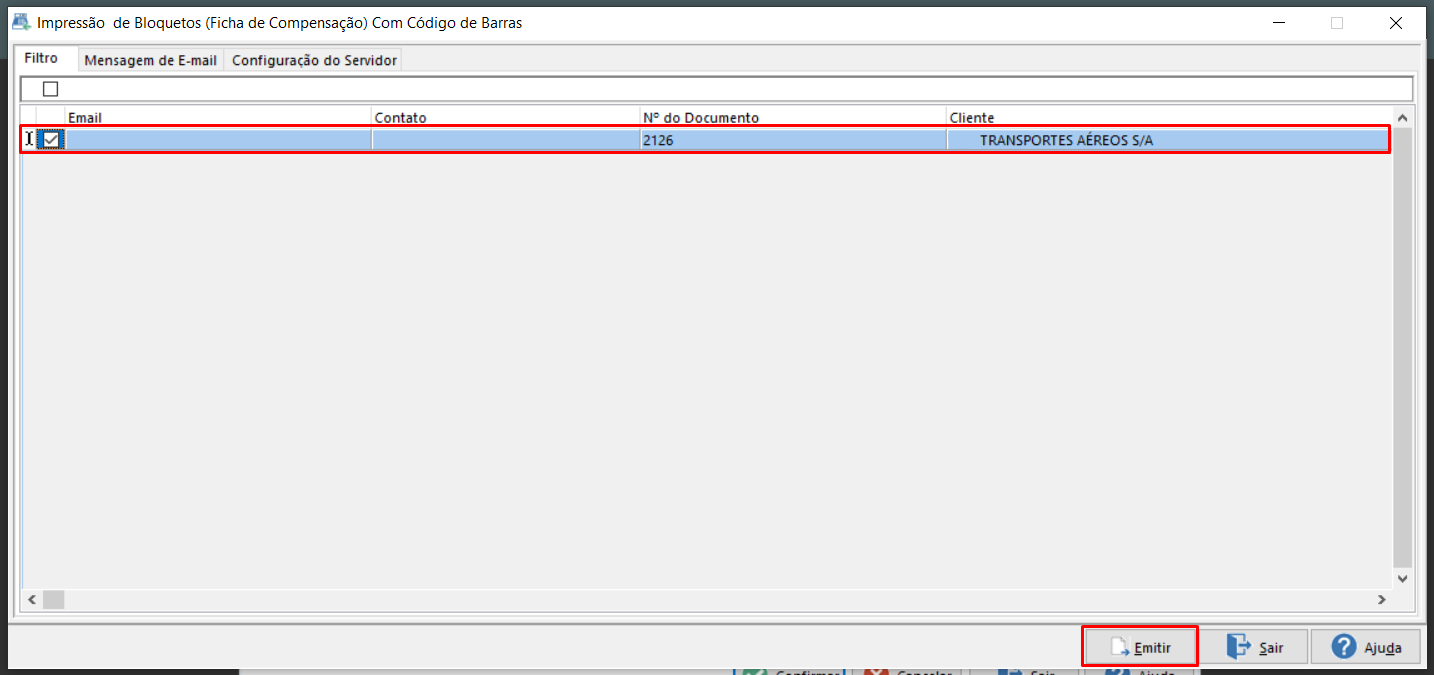The image size is (1434, 675).
Task: Click the row indicator for row 2126
Action: coord(29,140)
